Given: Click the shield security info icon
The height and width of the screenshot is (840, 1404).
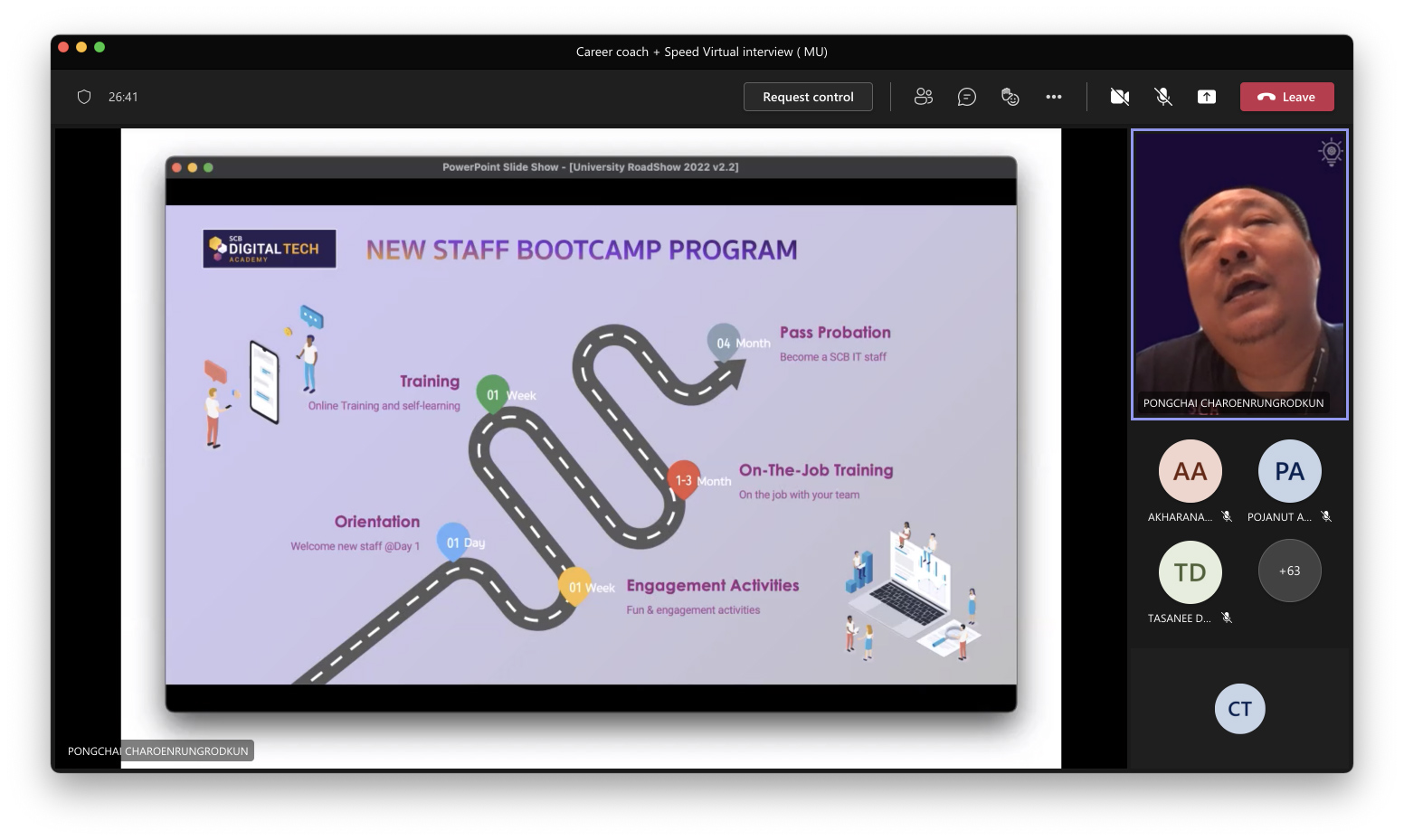Looking at the screenshot, I should point(84,97).
